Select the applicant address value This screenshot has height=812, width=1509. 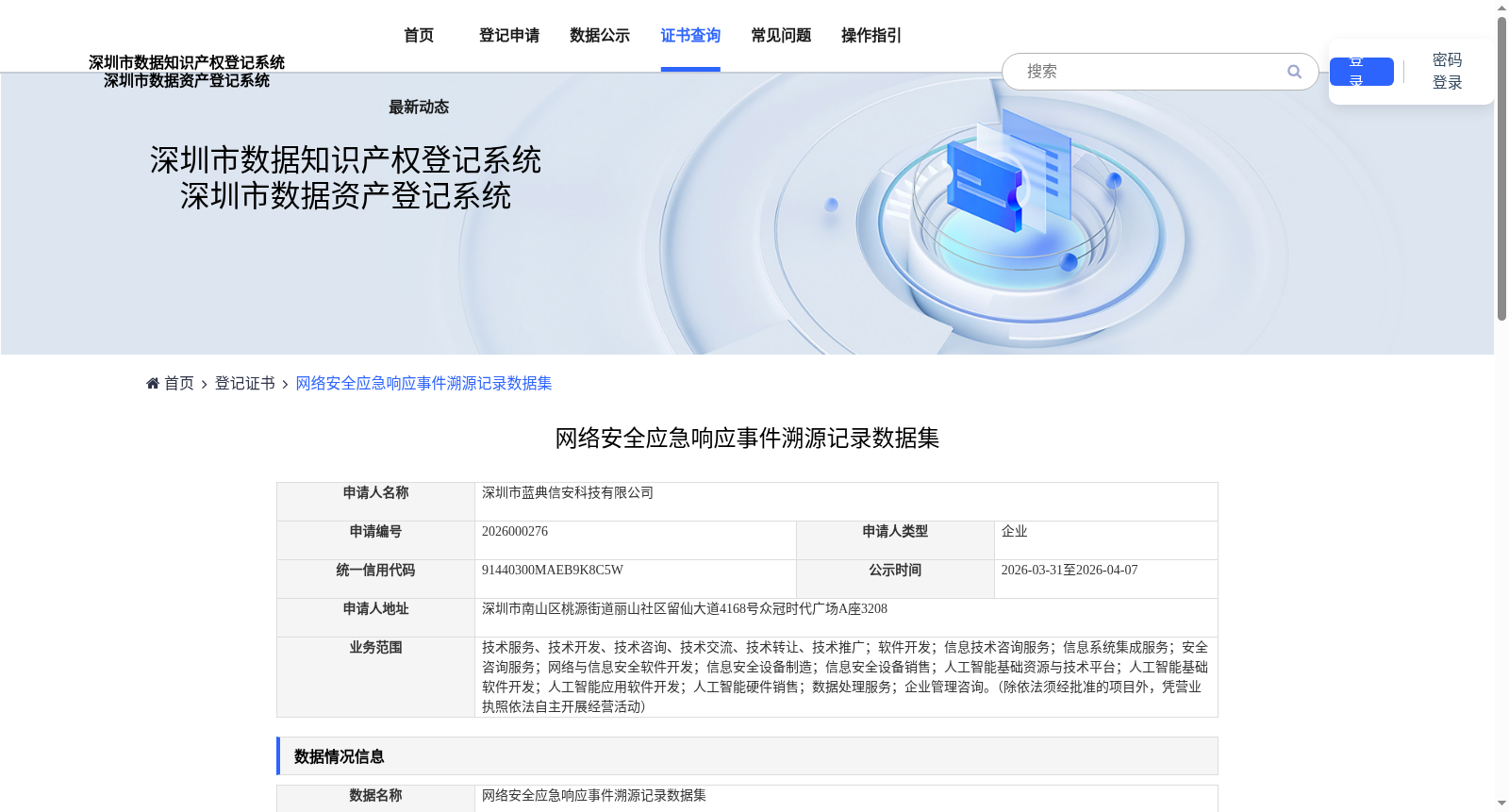pos(685,609)
